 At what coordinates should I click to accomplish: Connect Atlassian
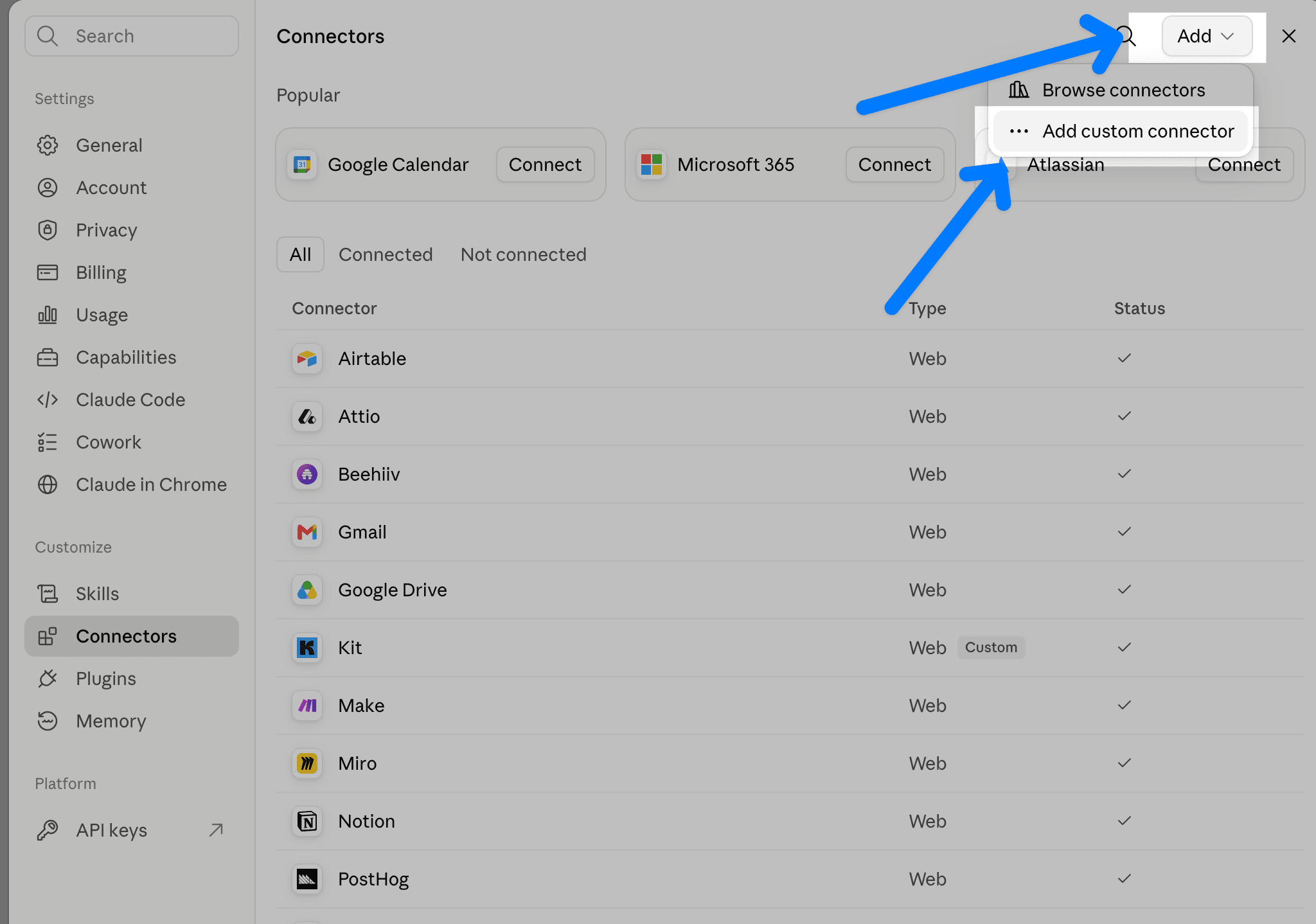click(x=1244, y=166)
